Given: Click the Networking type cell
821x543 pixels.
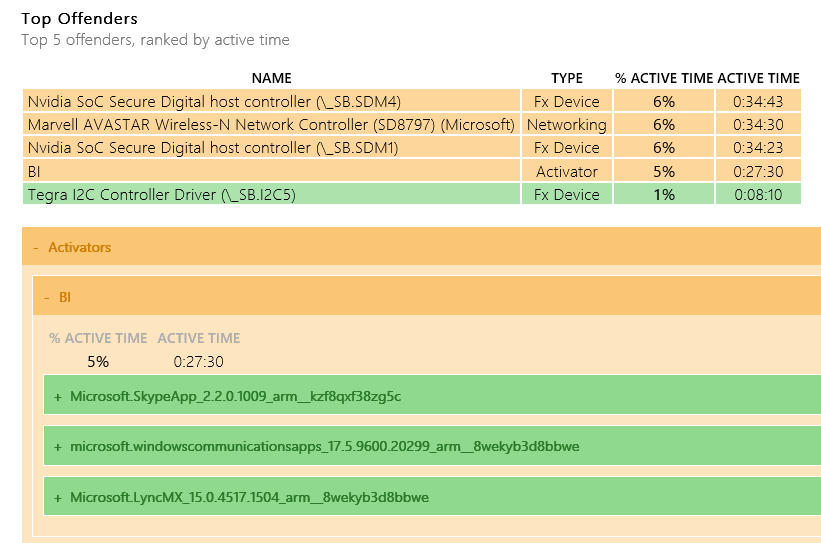Looking at the screenshot, I should click(x=567, y=124).
